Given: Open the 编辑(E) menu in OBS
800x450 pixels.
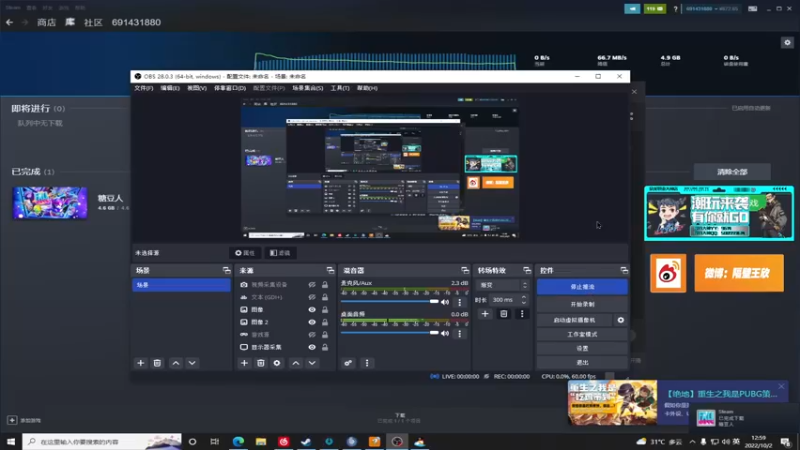Looking at the screenshot, I should coord(170,88).
